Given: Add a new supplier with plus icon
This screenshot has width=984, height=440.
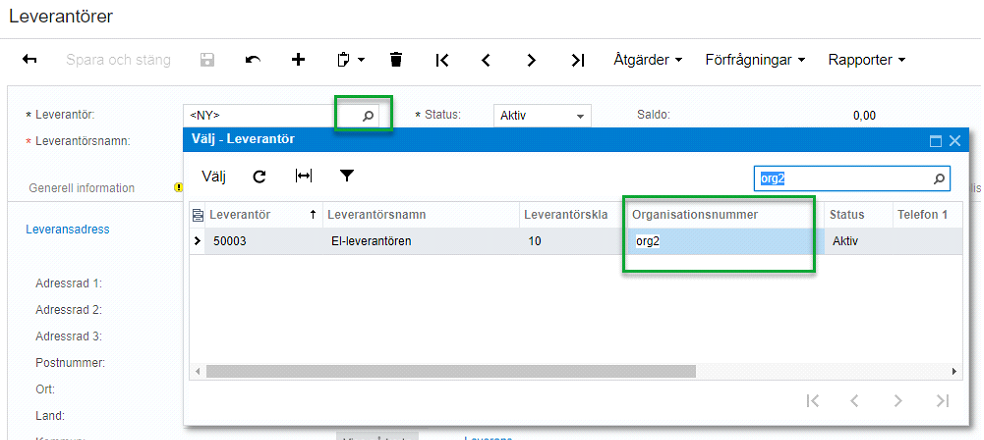Looking at the screenshot, I should click(299, 60).
